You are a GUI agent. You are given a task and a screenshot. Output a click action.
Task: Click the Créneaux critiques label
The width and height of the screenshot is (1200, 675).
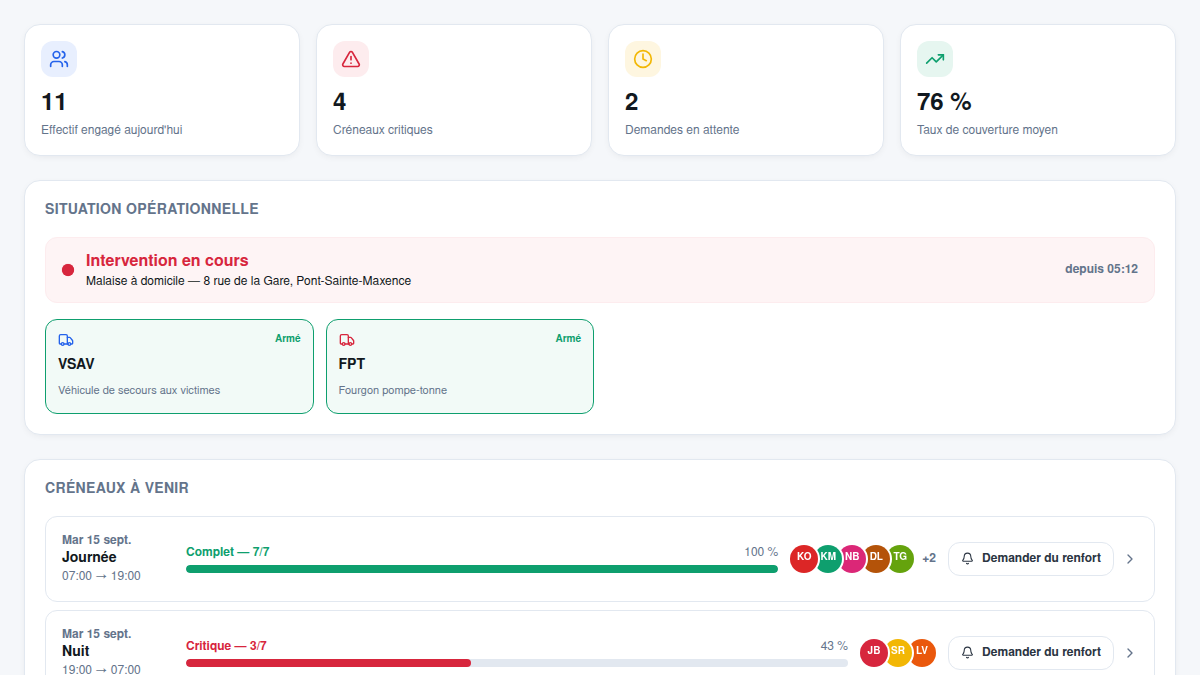click(383, 130)
